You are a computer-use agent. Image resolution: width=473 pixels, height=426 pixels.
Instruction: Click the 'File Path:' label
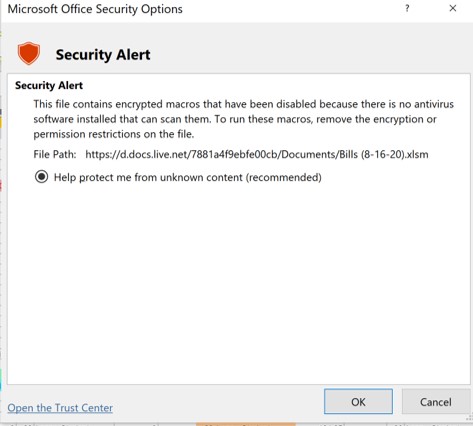coord(55,154)
